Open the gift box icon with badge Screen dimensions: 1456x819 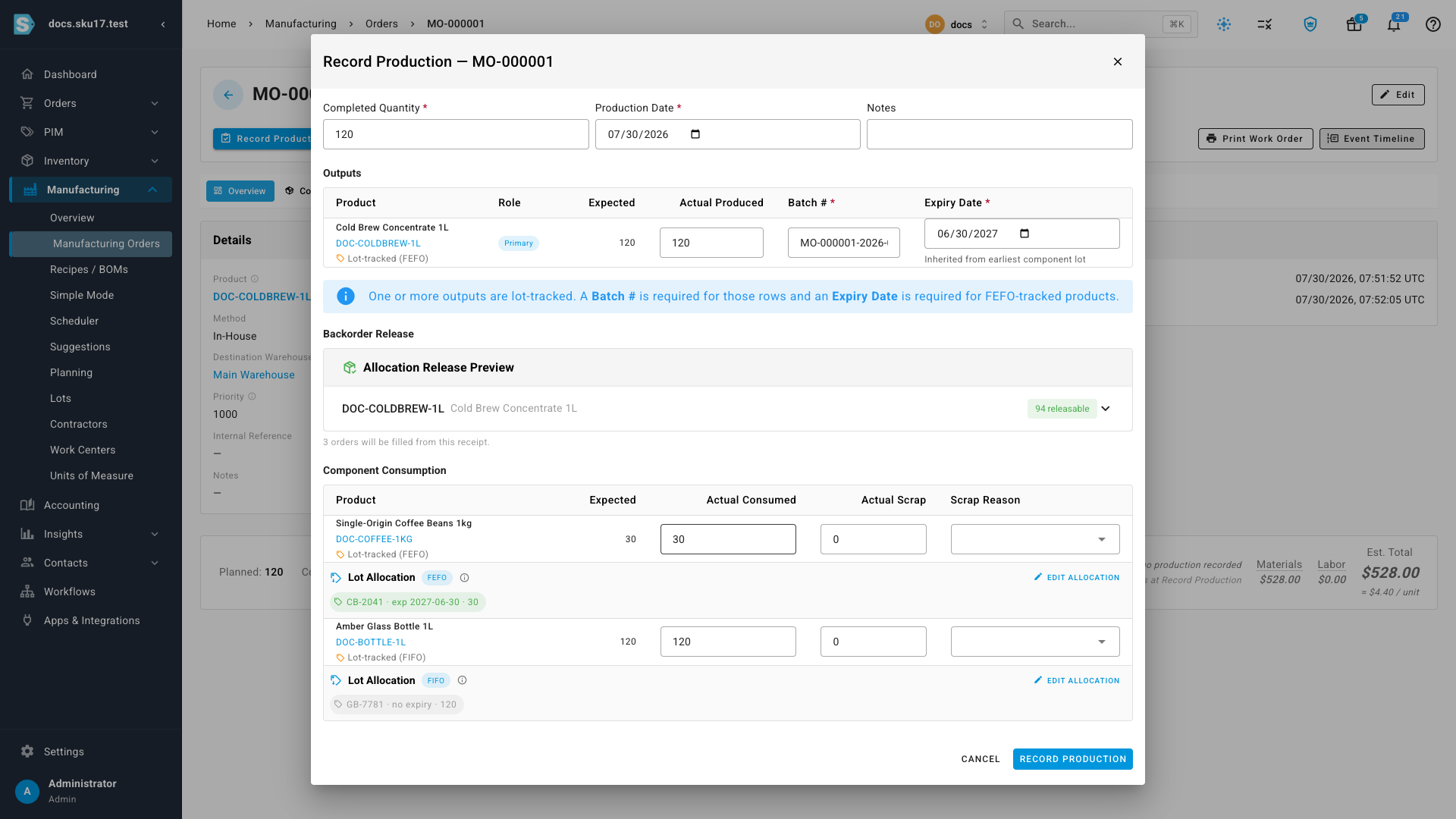click(x=1354, y=24)
